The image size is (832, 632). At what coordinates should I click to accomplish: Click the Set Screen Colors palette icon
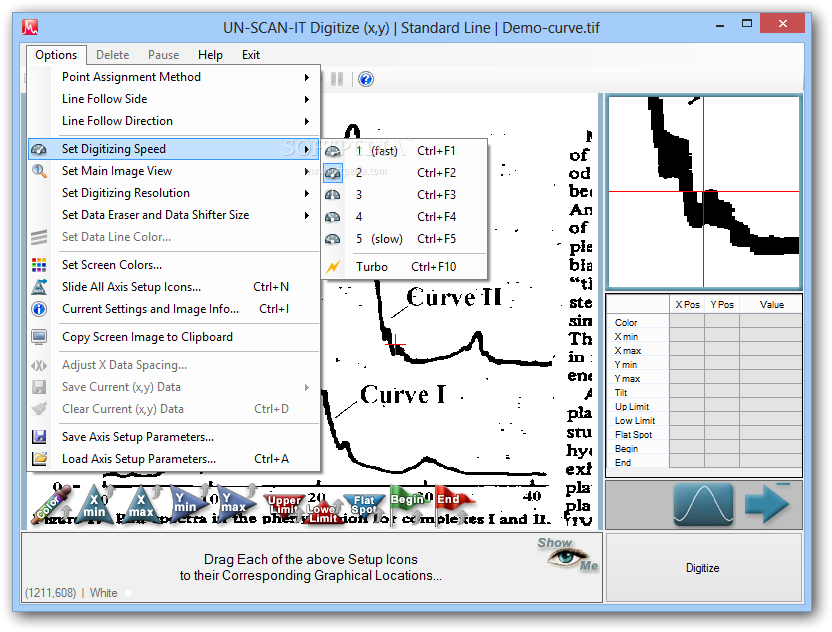pyautogui.click(x=39, y=265)
